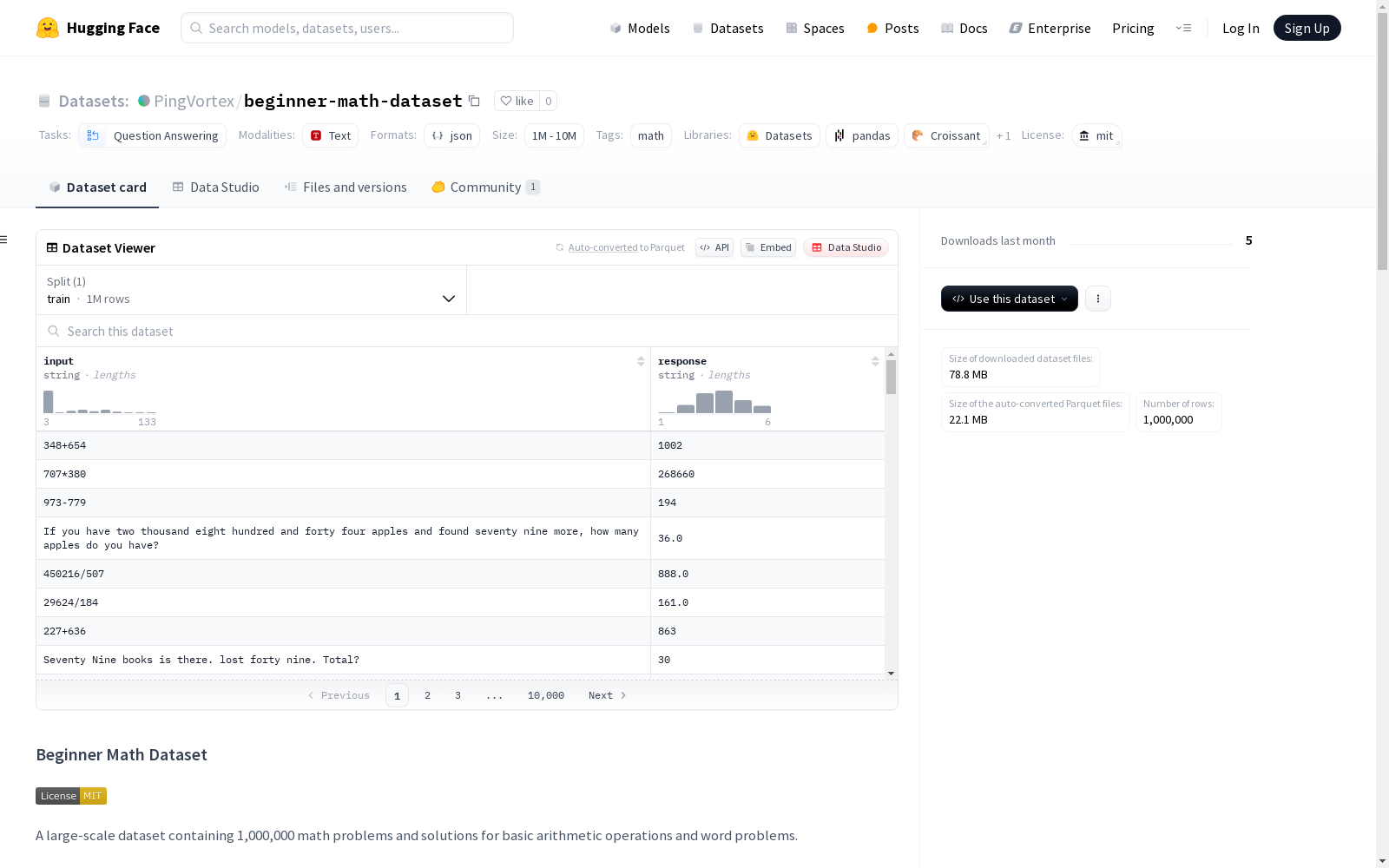The height and width of the screenshot is (868, 1389).
Task: Open the navigation overflow menu icon
Action: [x=1183, y=28]
